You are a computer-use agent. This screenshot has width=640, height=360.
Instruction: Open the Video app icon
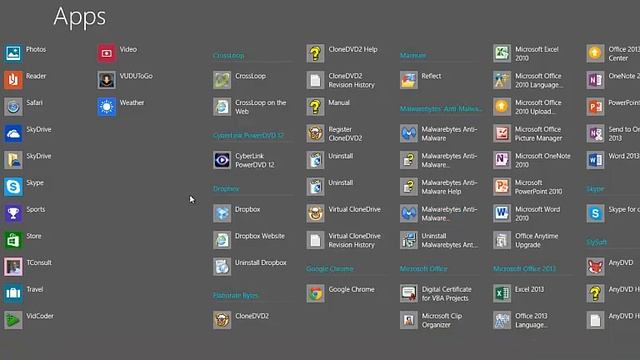click(x=107, y=53)
